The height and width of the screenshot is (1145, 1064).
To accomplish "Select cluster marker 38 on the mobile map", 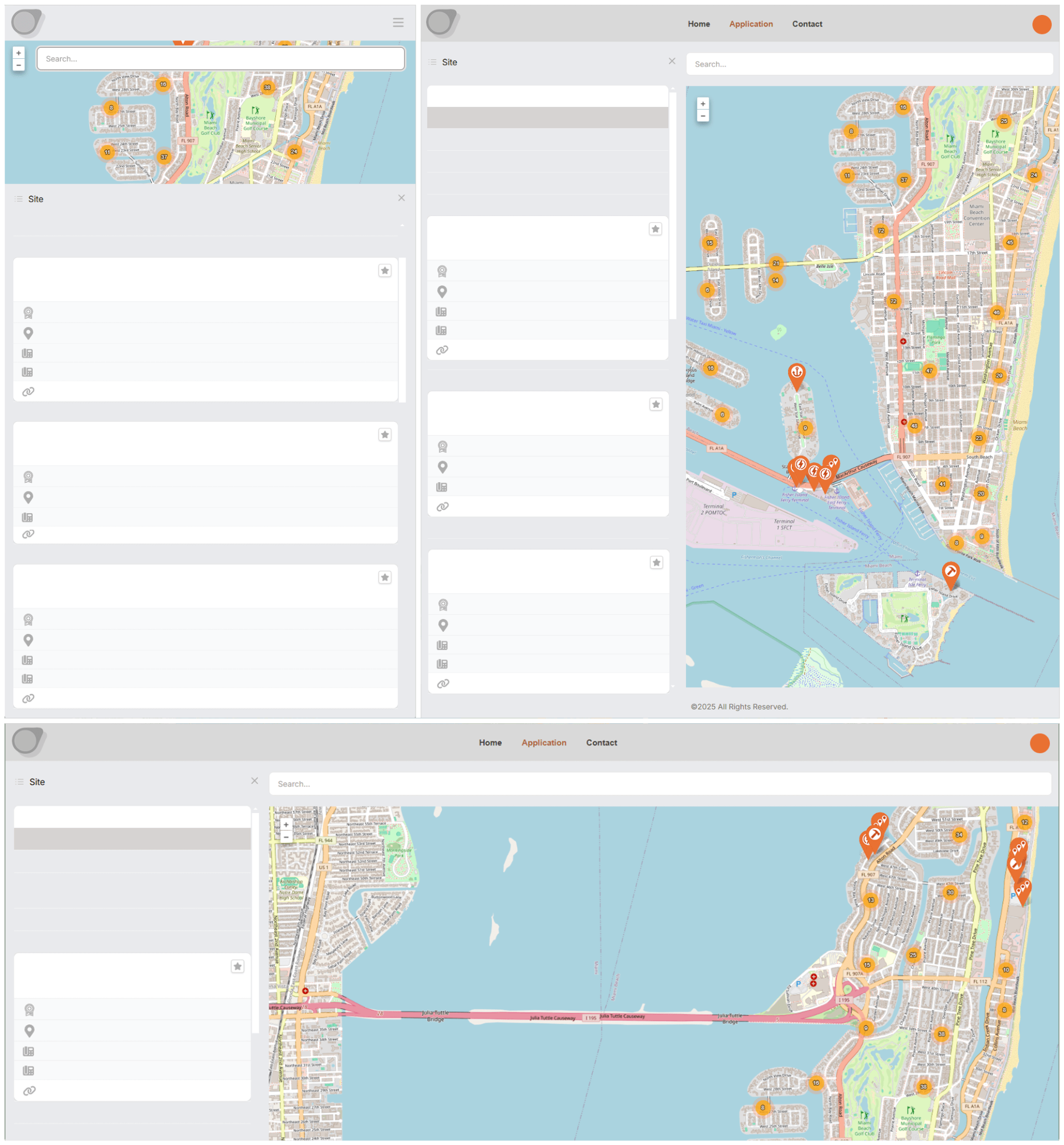I will click(x=267, y=88).
